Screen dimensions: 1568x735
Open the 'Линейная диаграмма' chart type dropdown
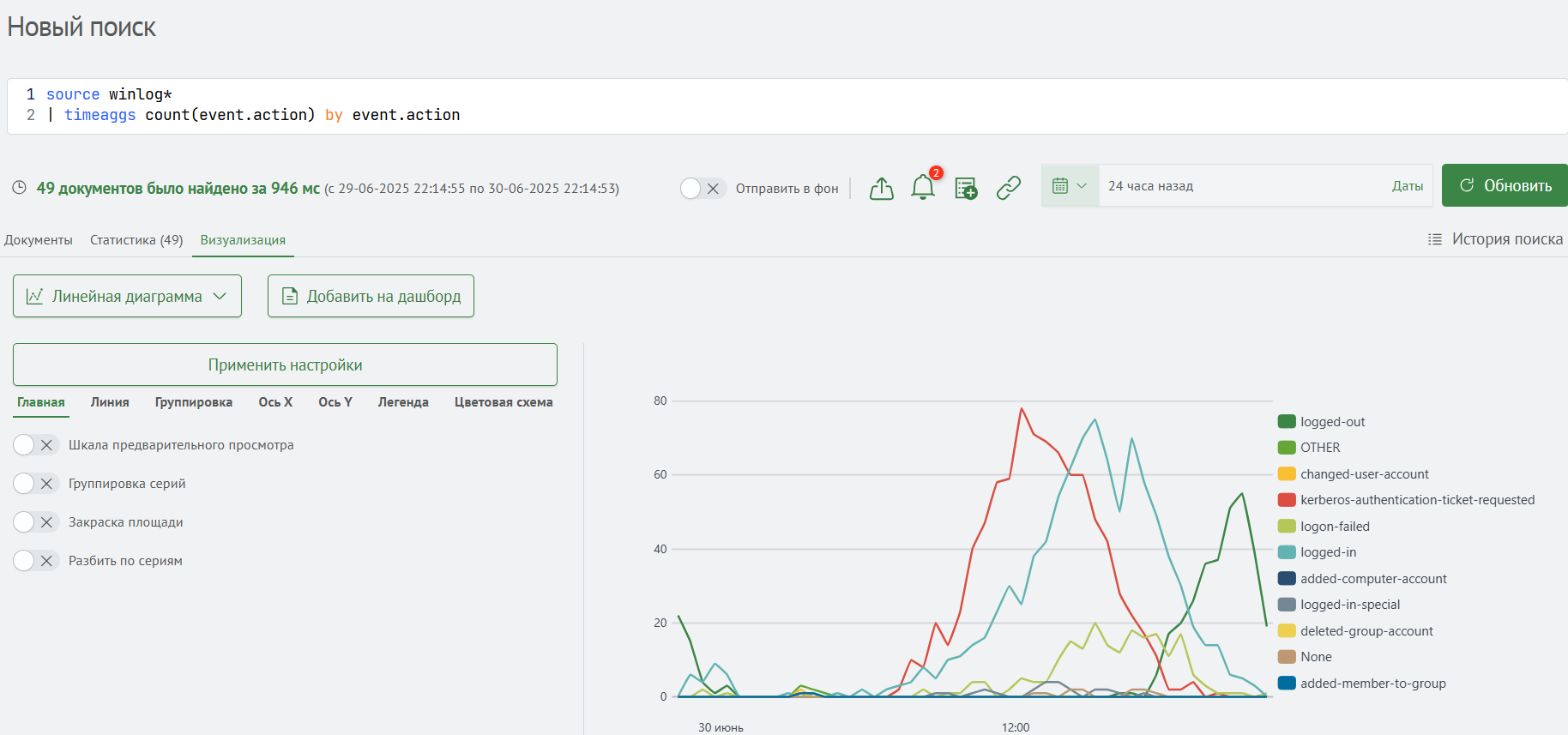point(127,296)
